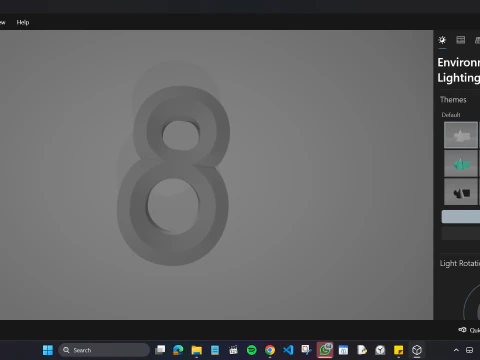Select the dark silhouette lighting theme thumbnail
Image resolution: width=480 pixels, height=360 pixels.
461,192
